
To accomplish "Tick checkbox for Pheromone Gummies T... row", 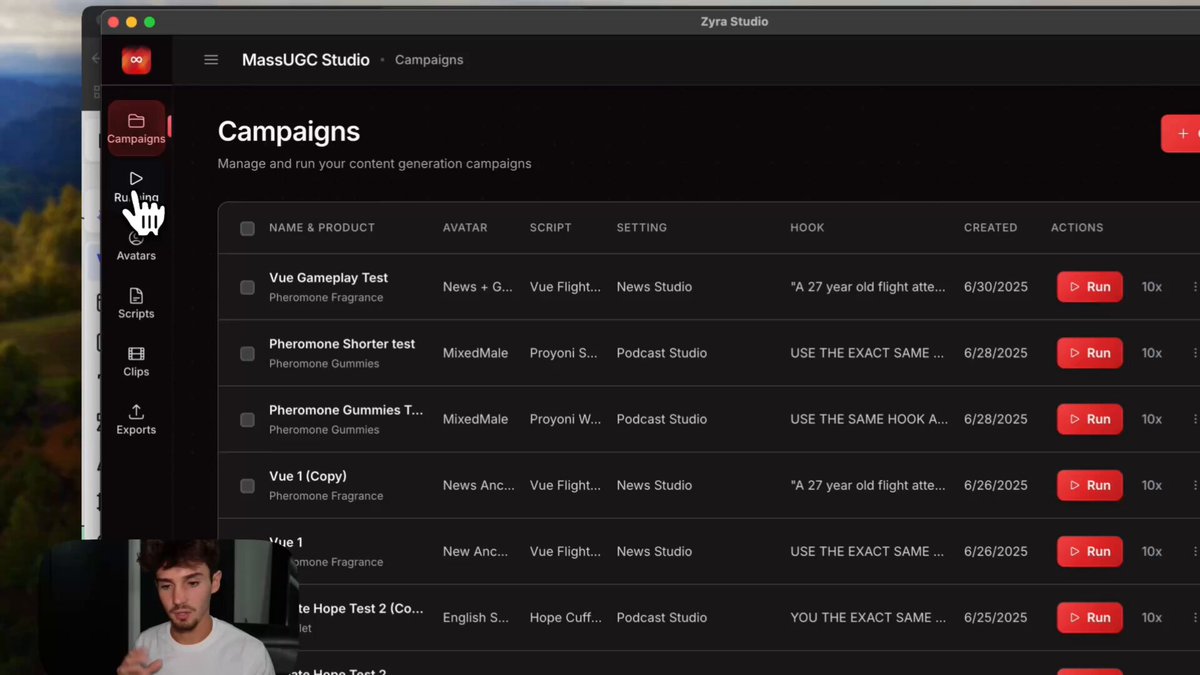I will (247, 419).
